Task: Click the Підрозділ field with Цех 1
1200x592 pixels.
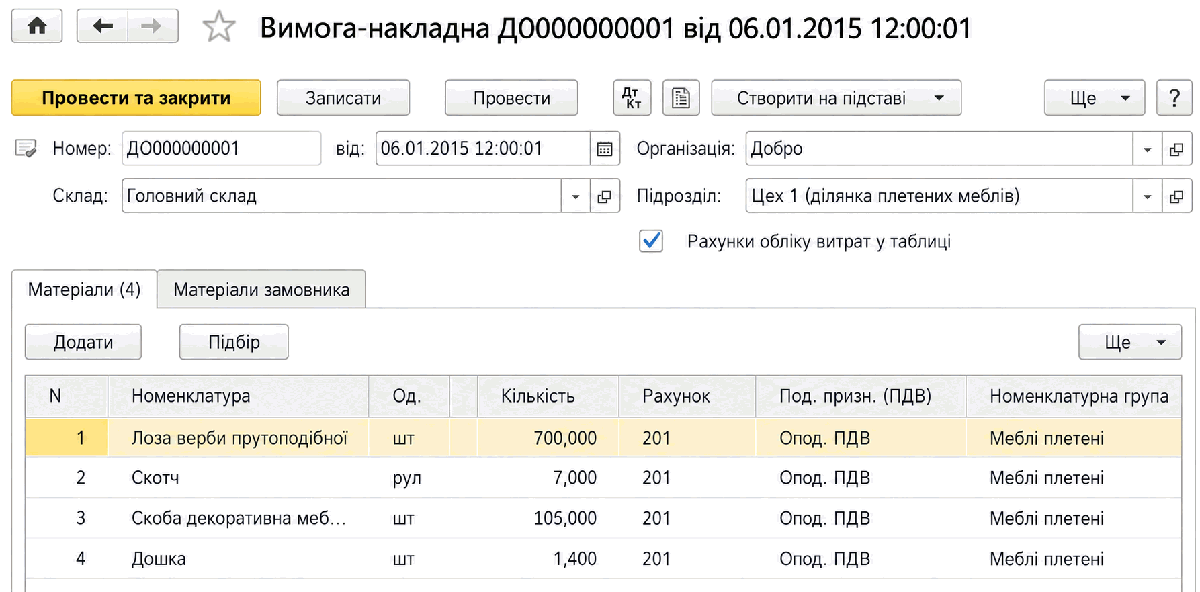Action: point(938,197)
